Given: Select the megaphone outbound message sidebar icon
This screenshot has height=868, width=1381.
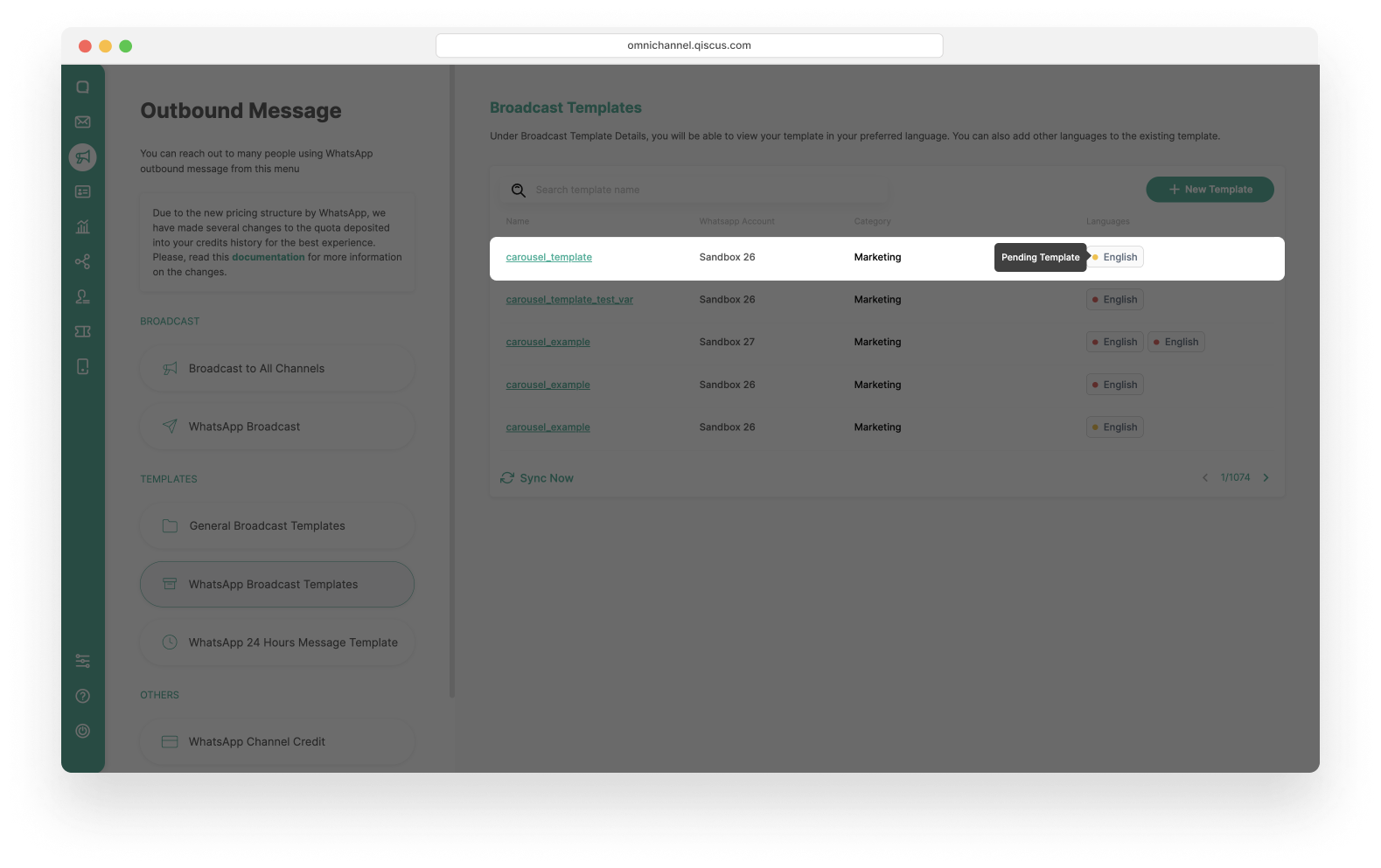Looking at the screenshot, I should click(x=82, y=157).
